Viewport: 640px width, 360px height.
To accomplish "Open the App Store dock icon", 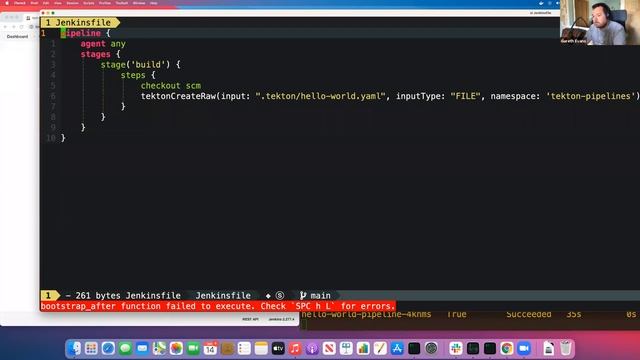I will [397, 349].
